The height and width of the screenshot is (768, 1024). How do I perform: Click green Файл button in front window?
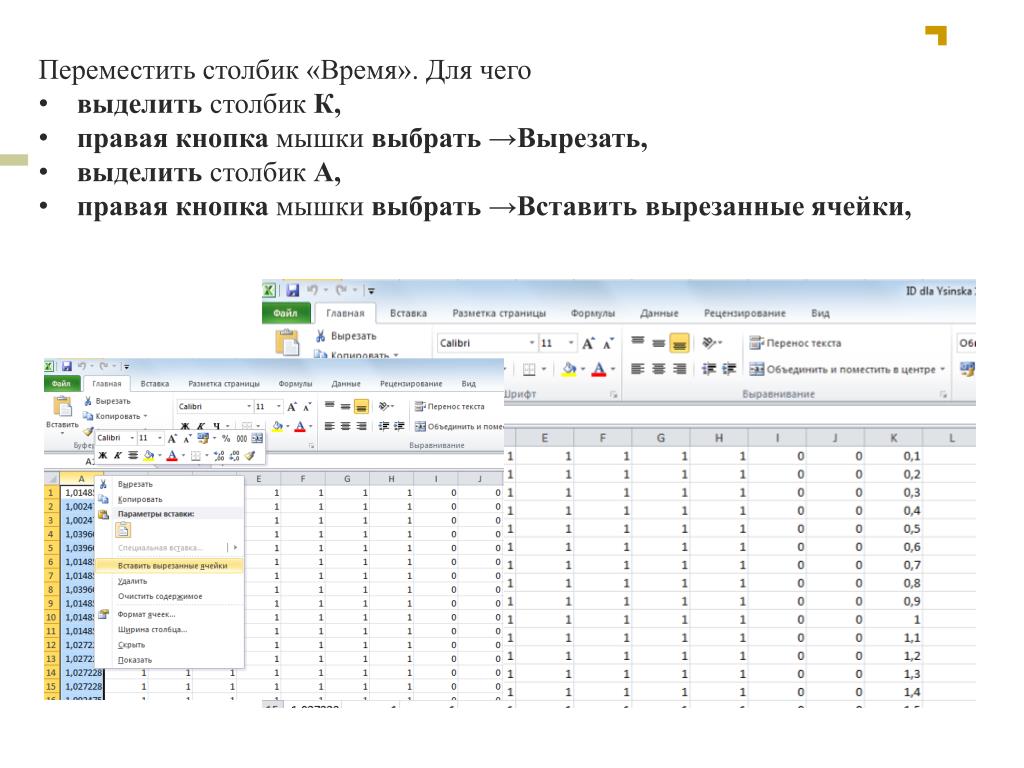click(61, 383)
